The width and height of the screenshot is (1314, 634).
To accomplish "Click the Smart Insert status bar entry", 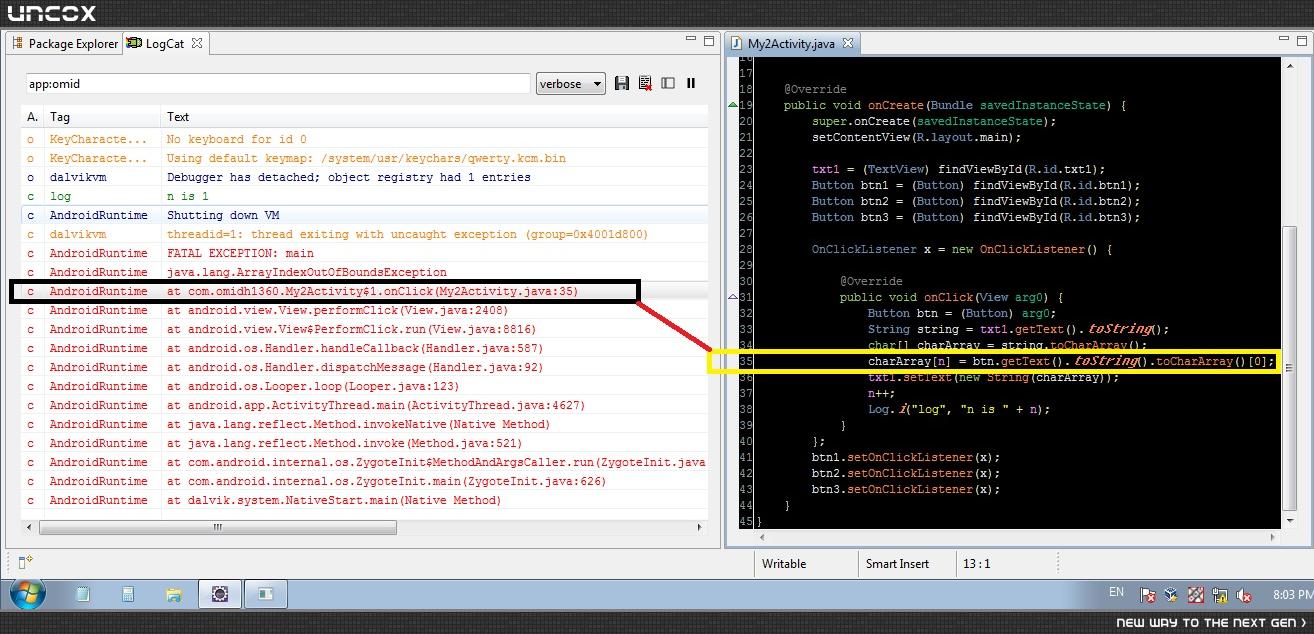I will (x=897, y=564).
